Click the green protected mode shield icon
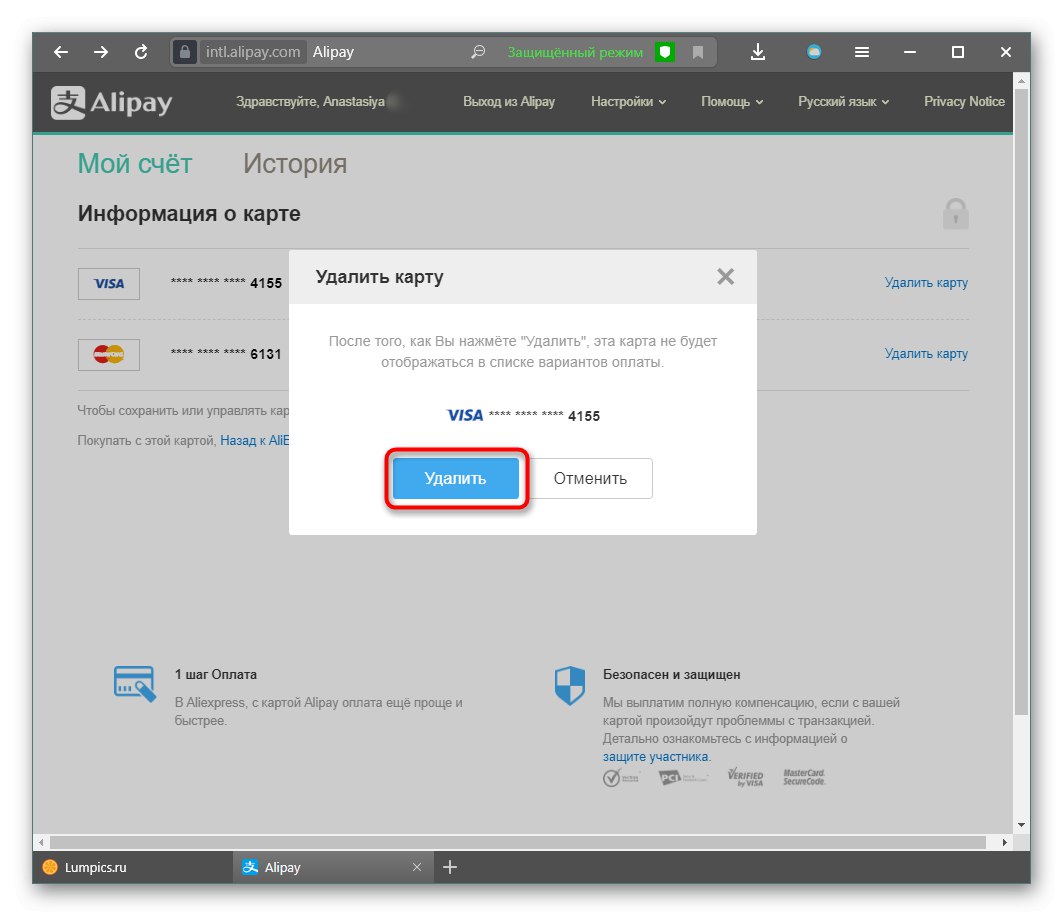The width and height of the screenshot is (1063, 916). [x=665, y=52]
